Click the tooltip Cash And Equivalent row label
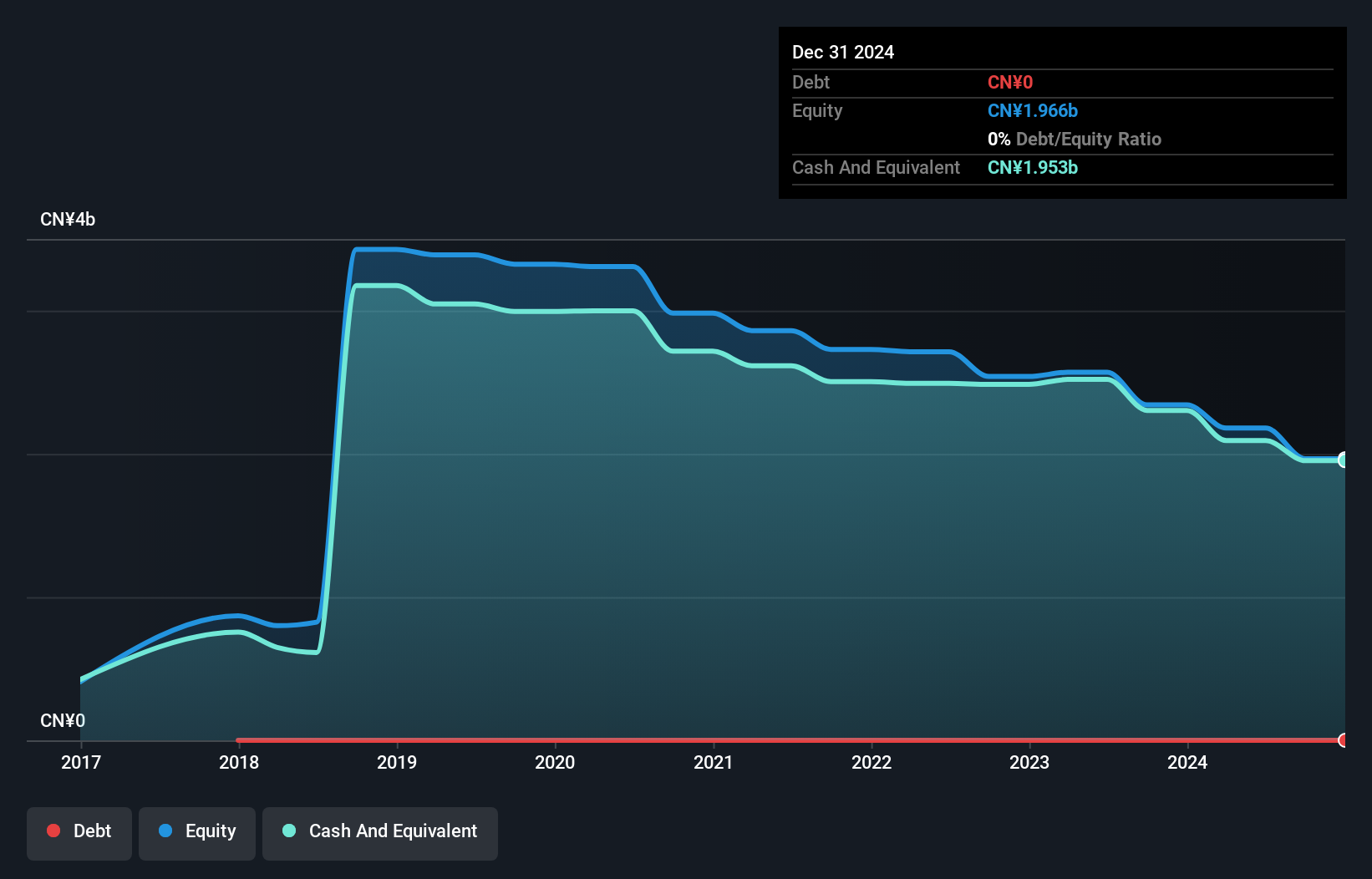This screenshot has height=879, width=1372. (877, 167)
